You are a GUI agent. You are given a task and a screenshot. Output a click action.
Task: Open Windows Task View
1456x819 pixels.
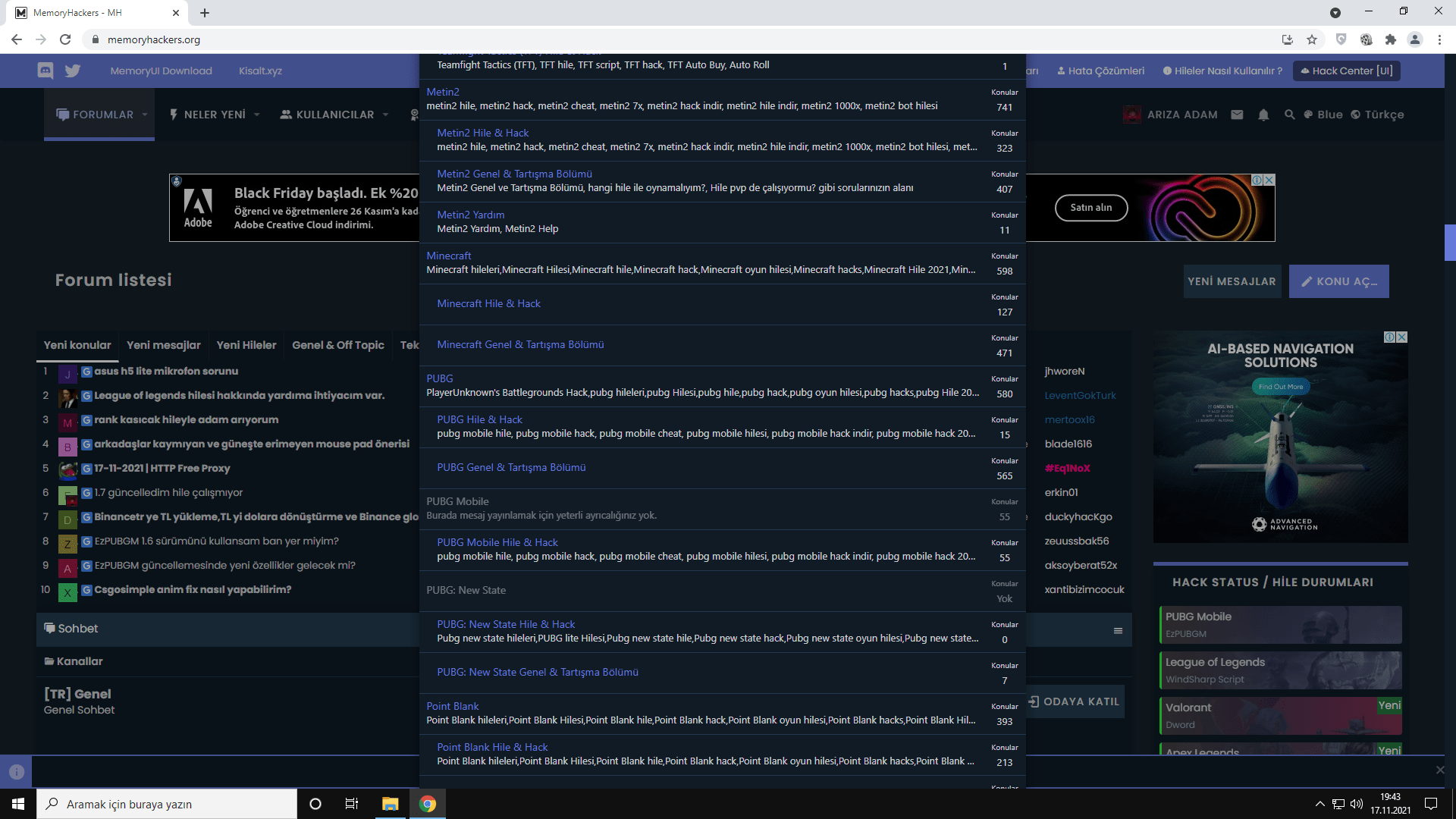coord(352,804)
